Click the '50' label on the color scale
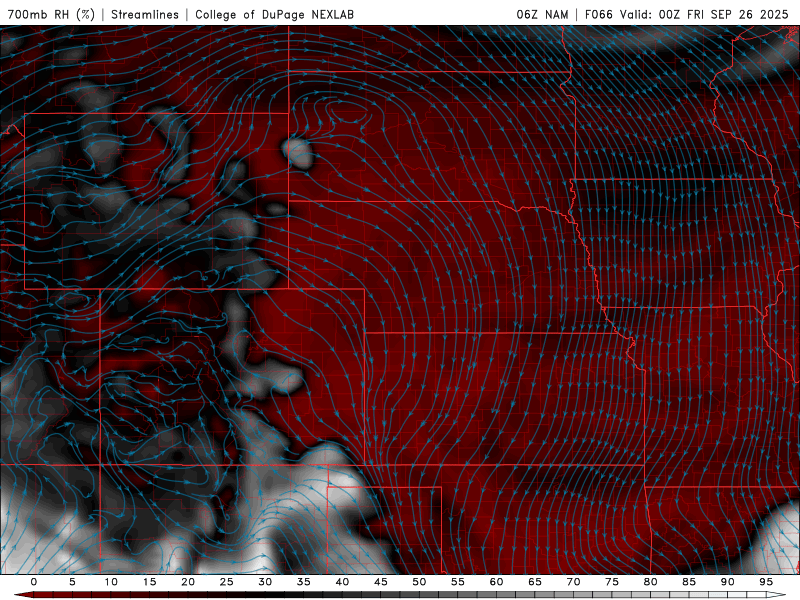 (x=419, y=582)
